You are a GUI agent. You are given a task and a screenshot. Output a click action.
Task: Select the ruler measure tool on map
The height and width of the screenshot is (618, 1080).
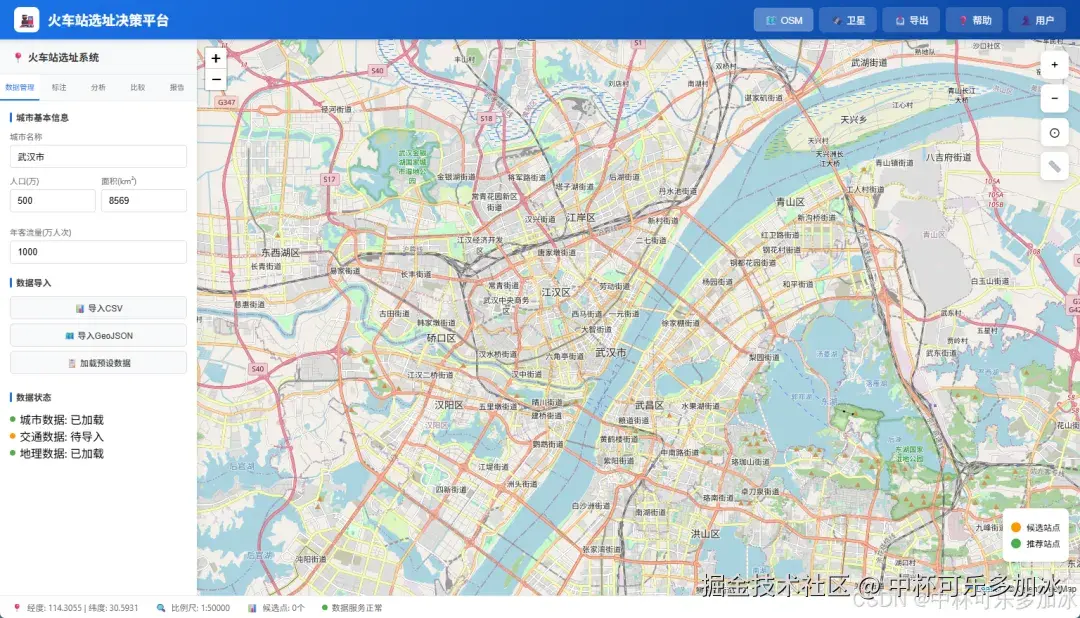(x=1054, y=166)
